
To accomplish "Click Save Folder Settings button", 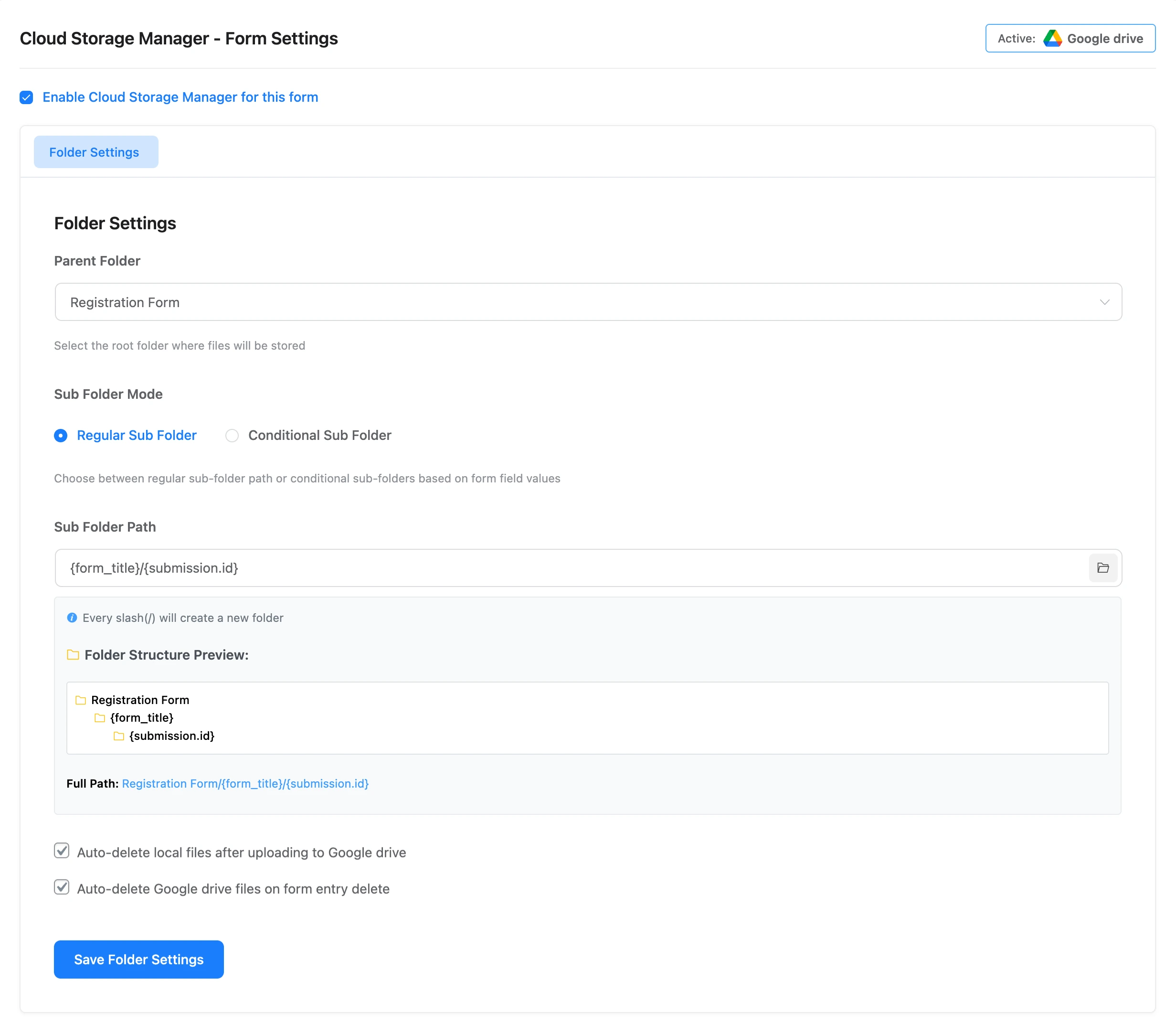I will point(138,959).
